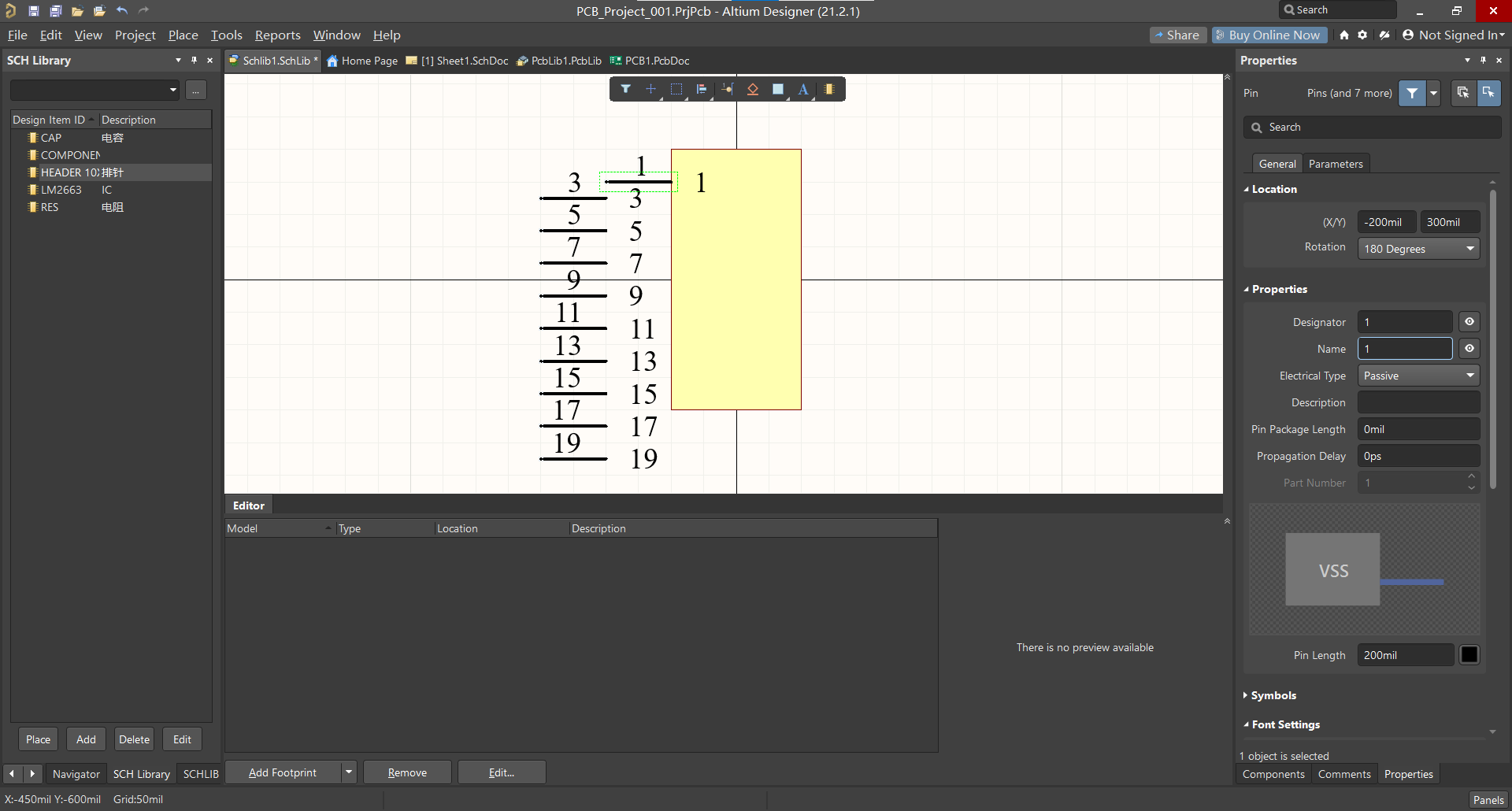Open the SCH Library panel options arrow
The width and height of the screenshot is (1512, 811).
point(178,60)
